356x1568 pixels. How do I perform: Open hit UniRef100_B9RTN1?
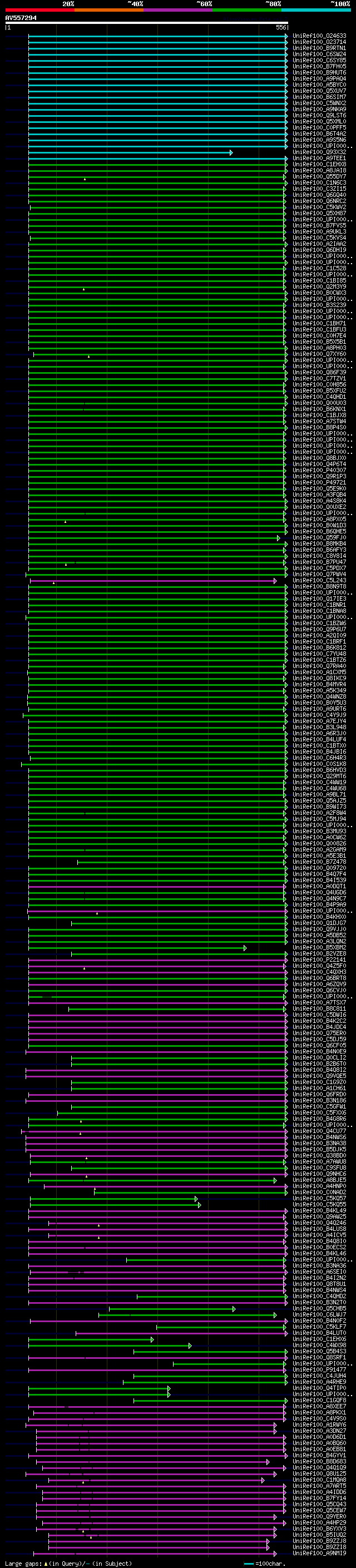pyautogui.click(x=319, y=48)
